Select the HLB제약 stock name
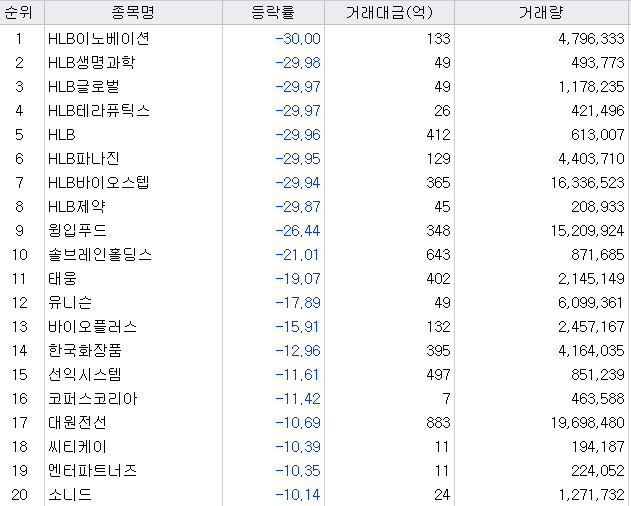This screenshot has height=506, width=631. (x=76, y=207)
